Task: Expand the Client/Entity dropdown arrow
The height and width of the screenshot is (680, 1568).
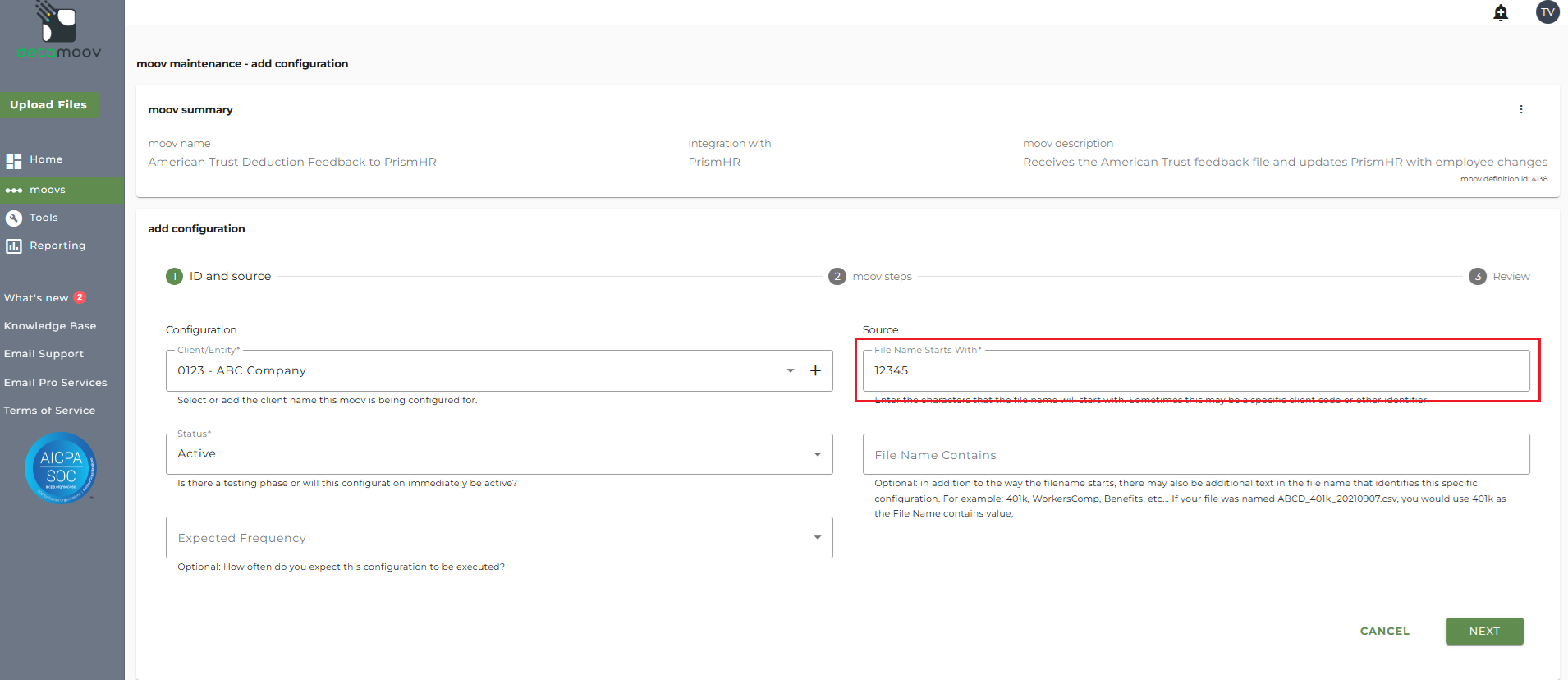Action: 790,370
